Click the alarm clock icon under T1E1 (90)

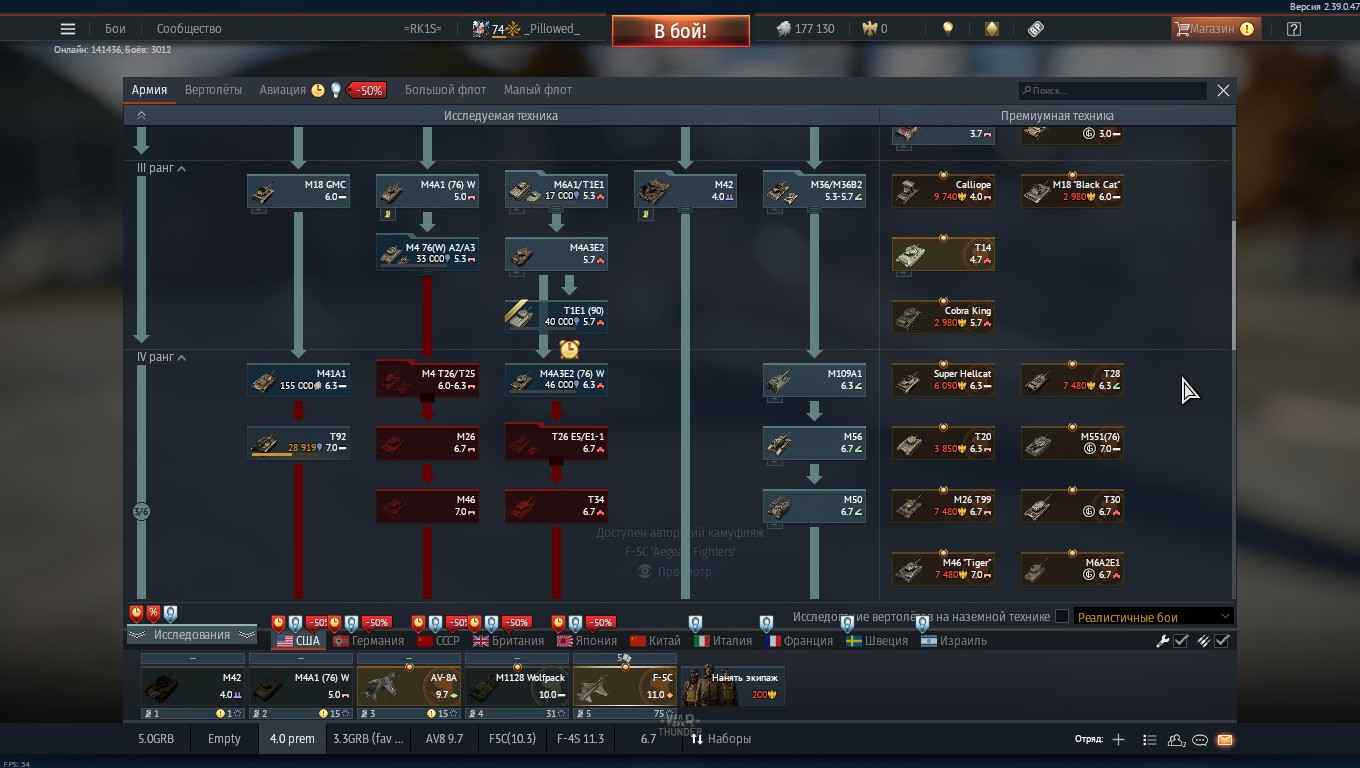(569, 348)
